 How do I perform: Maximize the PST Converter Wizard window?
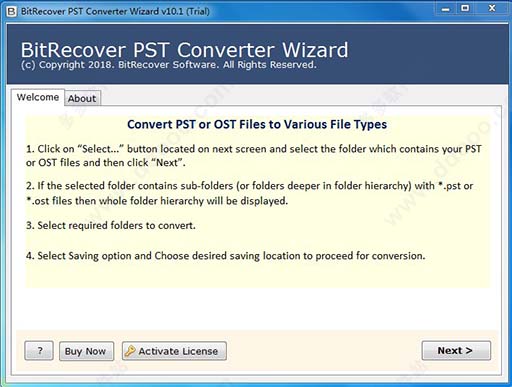click(x=465, y=9)
